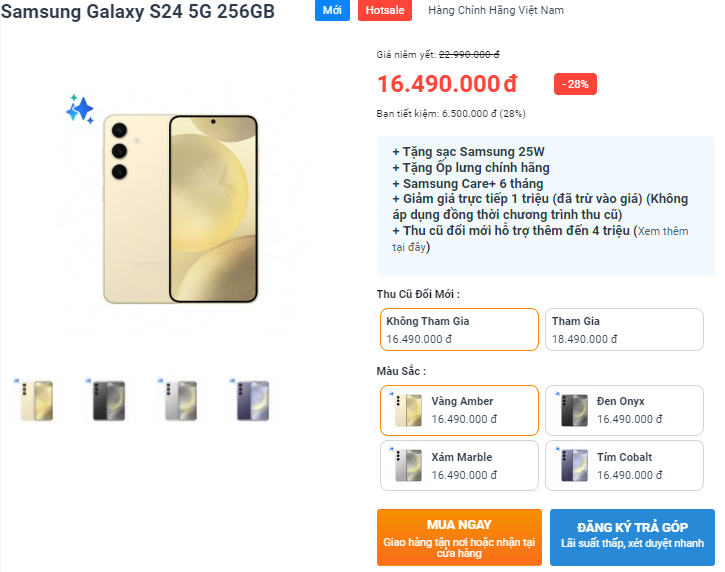Choose the Tím Cobalt color option

click(624, 466)
